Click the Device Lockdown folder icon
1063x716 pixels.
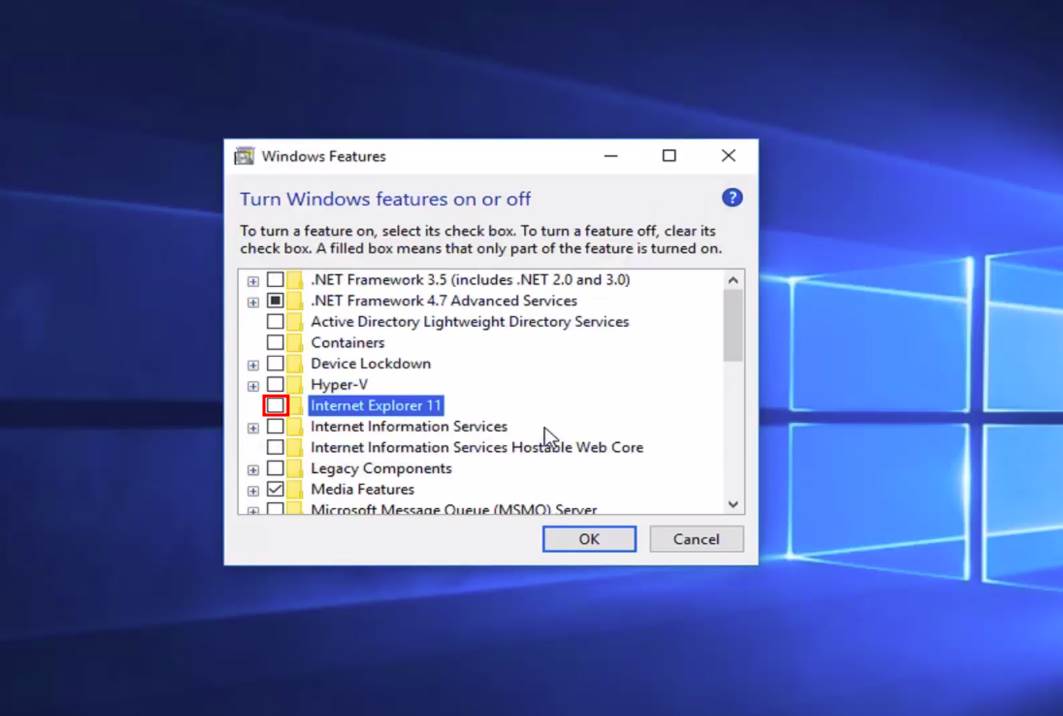(x=295, y=363)
